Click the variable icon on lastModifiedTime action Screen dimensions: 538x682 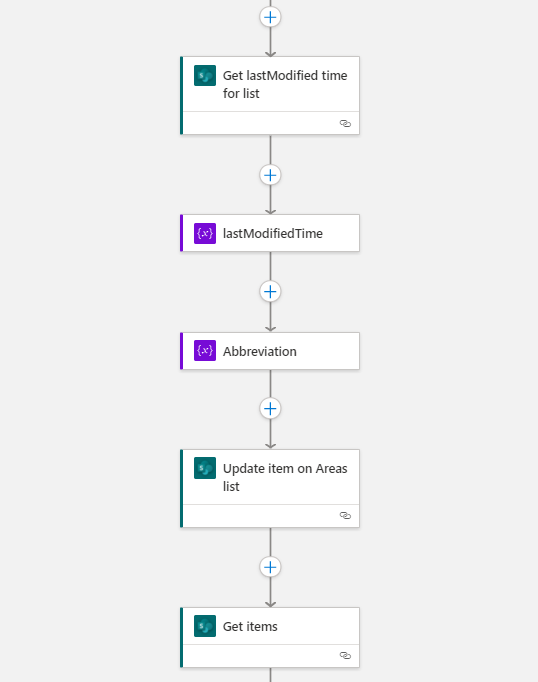(205, 233)
